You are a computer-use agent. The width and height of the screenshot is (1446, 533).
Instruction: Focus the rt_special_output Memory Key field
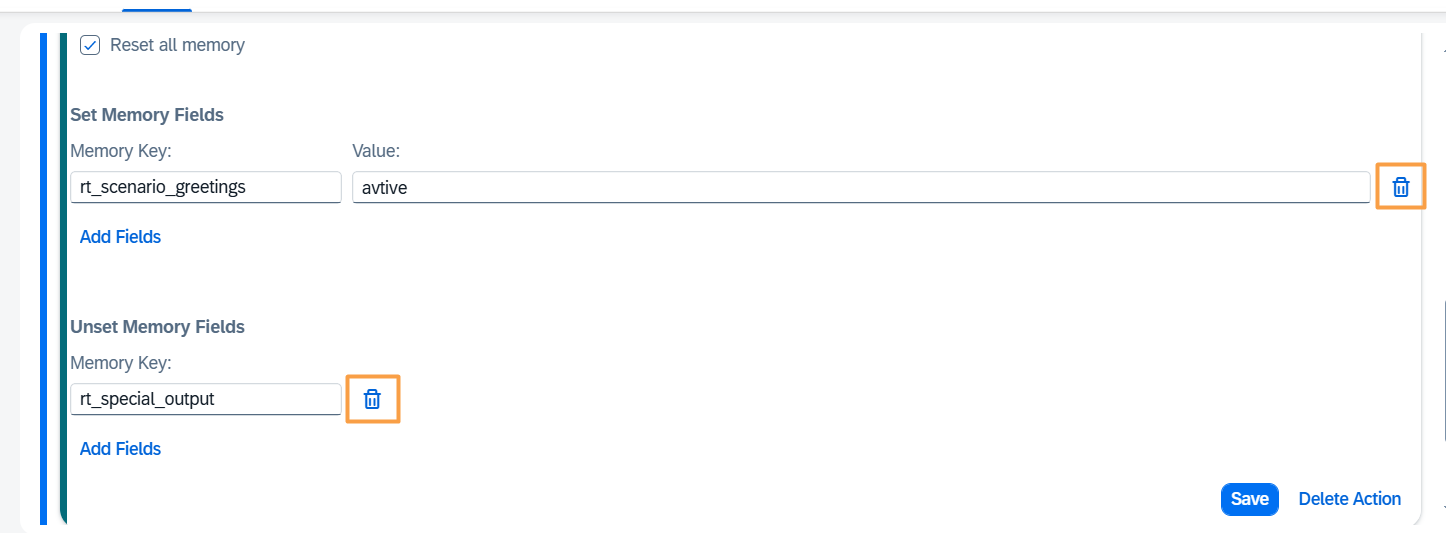(x=206, y=399)
